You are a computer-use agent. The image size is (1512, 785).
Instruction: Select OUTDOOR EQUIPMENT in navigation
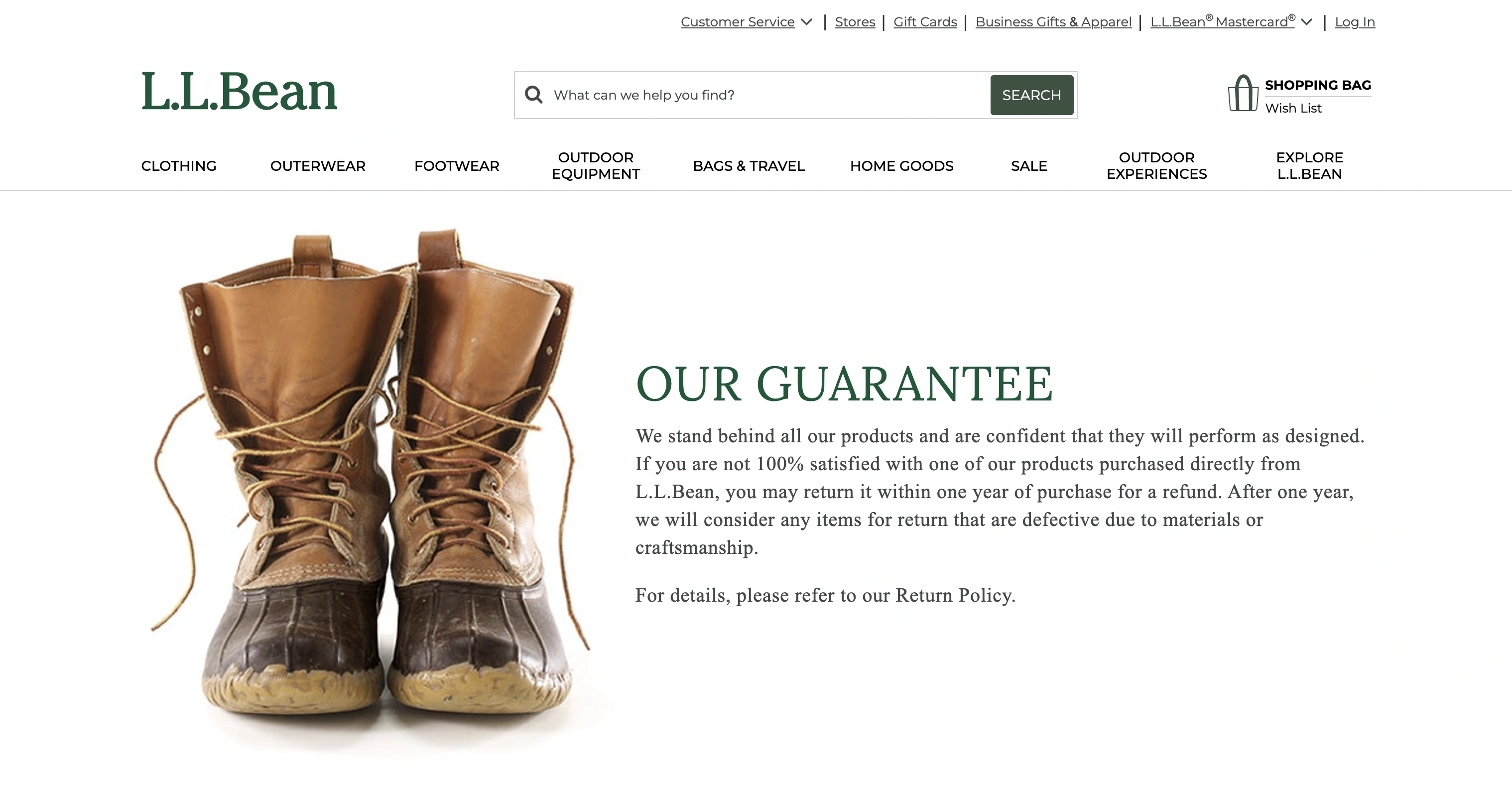pyautogui.click(x=596, y=165)
